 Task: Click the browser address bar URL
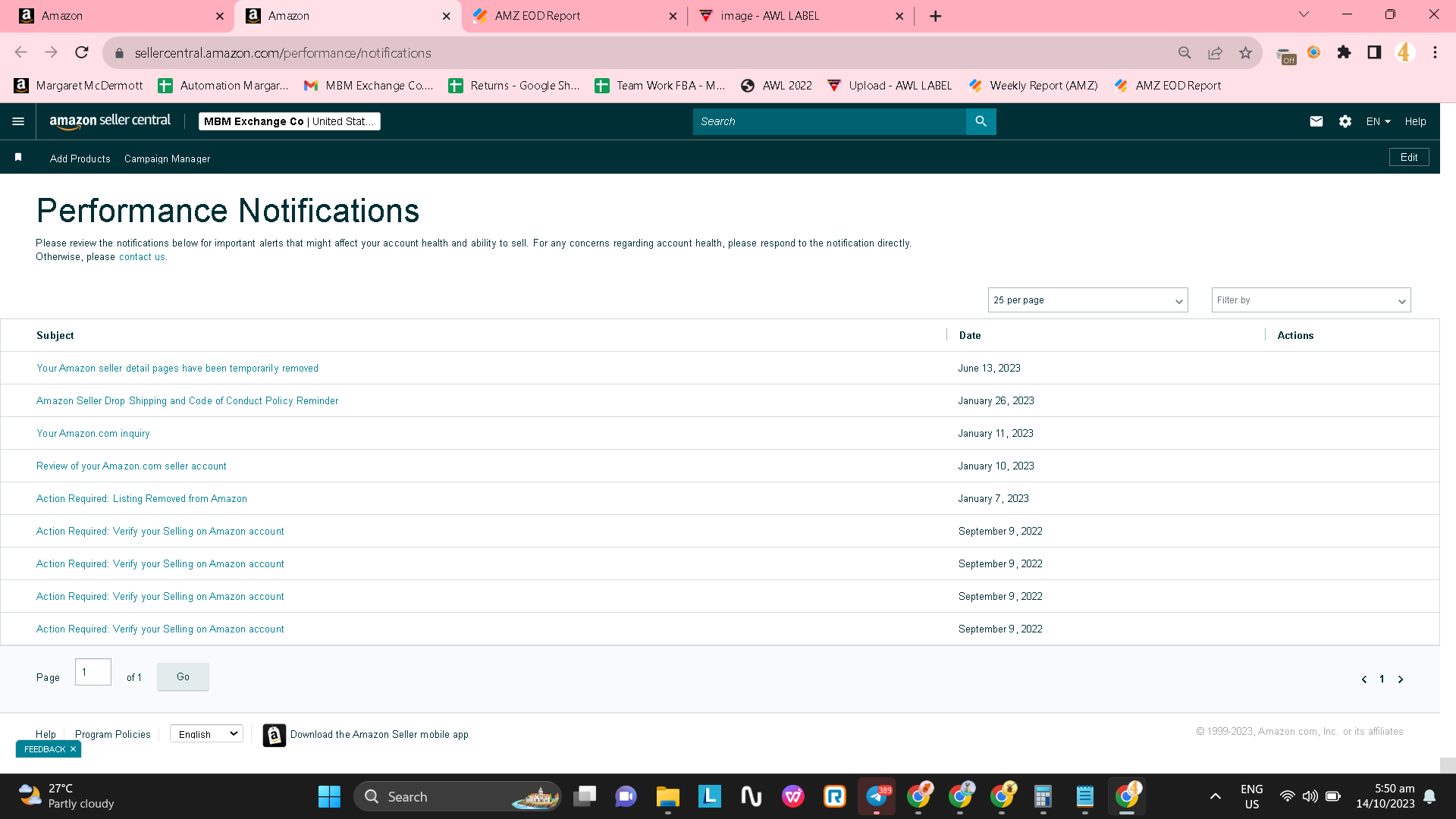(x=282, y=53)
